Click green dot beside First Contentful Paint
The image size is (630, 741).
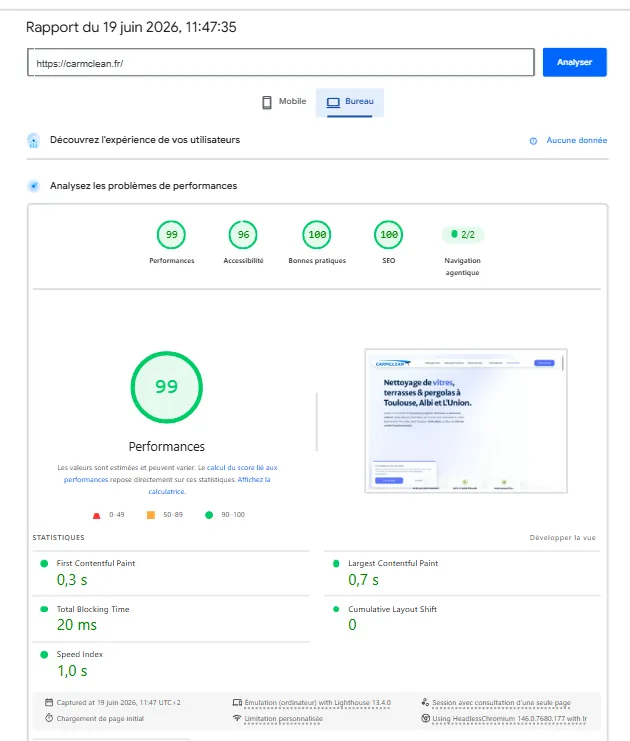click(x=44, y=563)
